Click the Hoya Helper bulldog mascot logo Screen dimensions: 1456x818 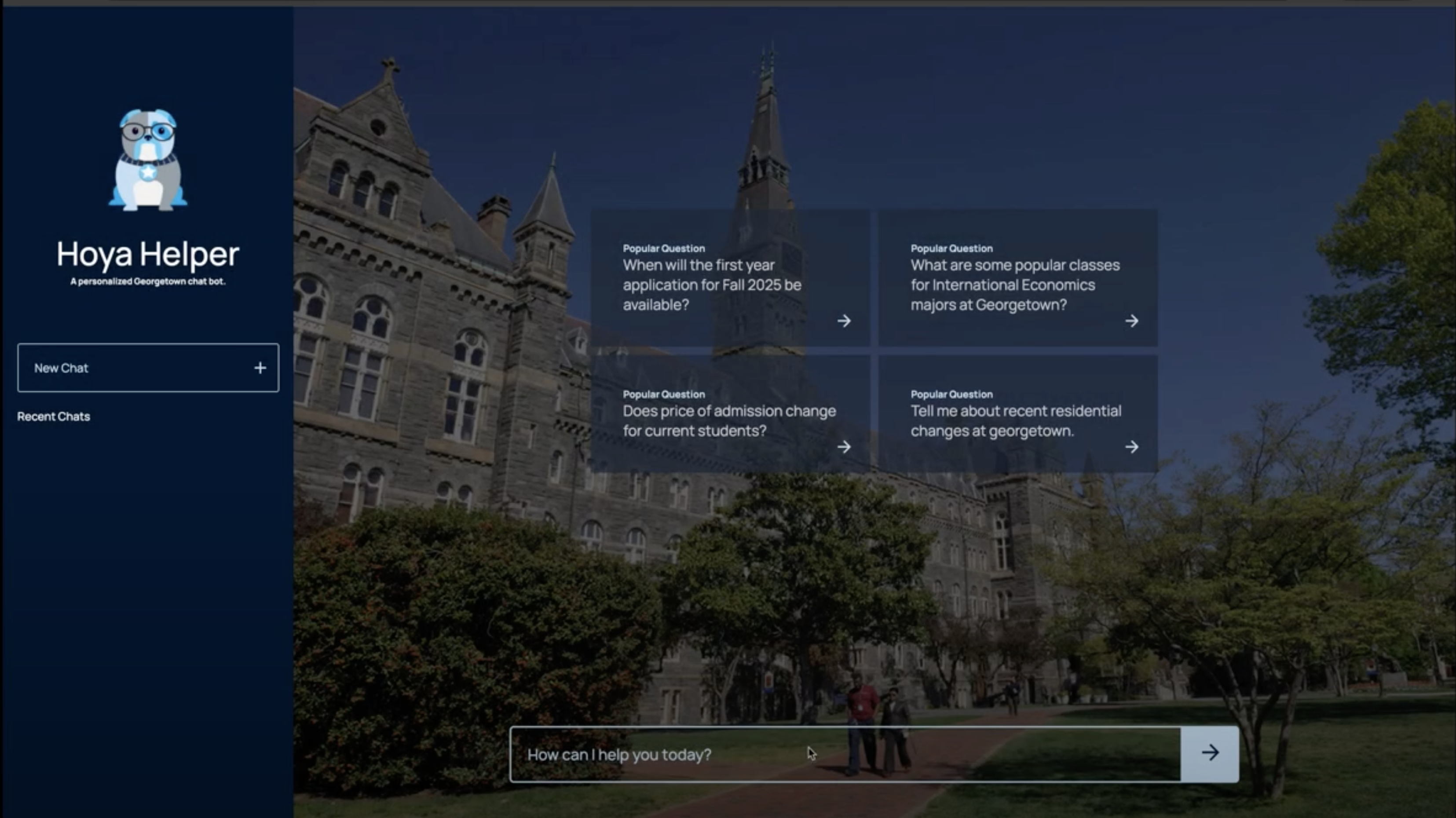pyautogui.click(x=147, y=160)
